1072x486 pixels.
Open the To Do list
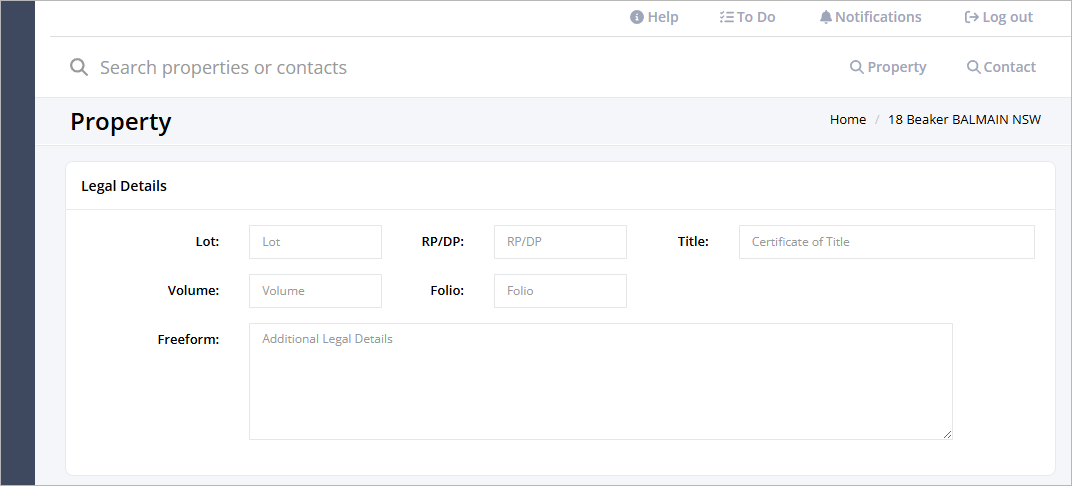point(747,17)
